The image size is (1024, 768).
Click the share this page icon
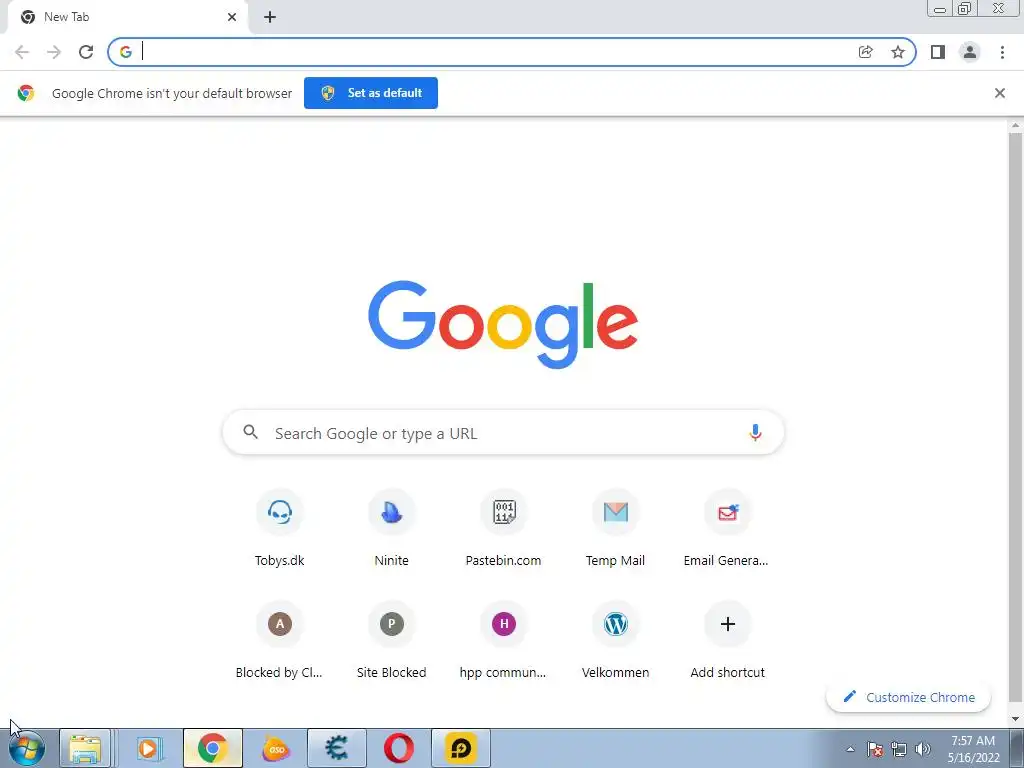(x=865, y=52)
